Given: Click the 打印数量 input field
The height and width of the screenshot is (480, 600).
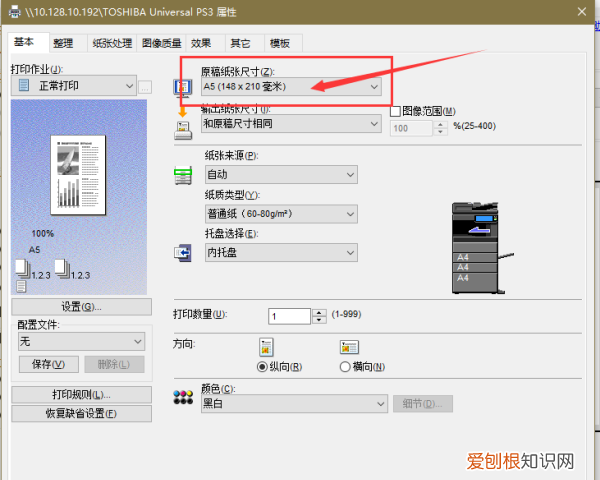Looking at the screenshot, I should pyautogui.click(x=289, y=316).
